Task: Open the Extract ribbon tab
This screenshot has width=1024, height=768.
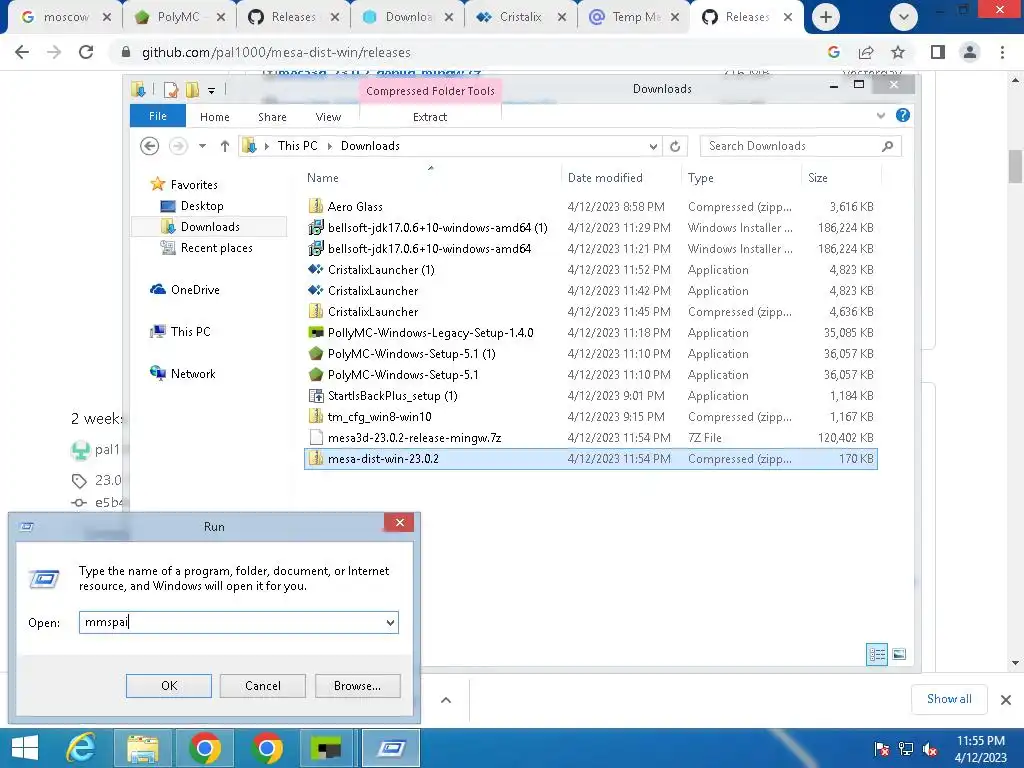Action: (x=430, y=117)
